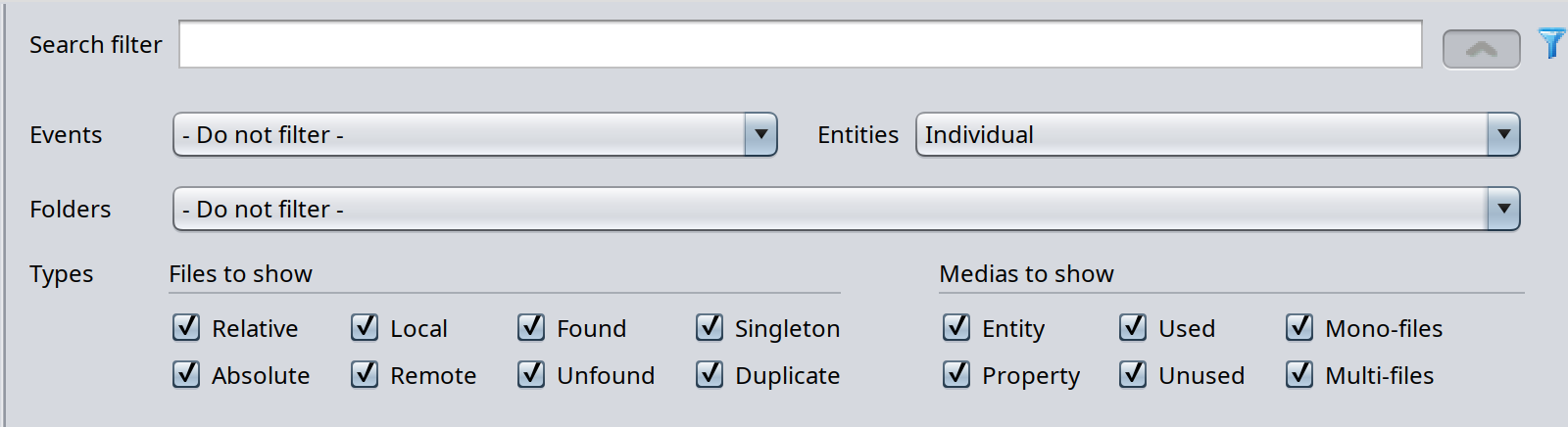1568x427 pixels.
Task: Uncheck the Relative files checkbox
Action: pyautogui.click(x=186, y=327)
